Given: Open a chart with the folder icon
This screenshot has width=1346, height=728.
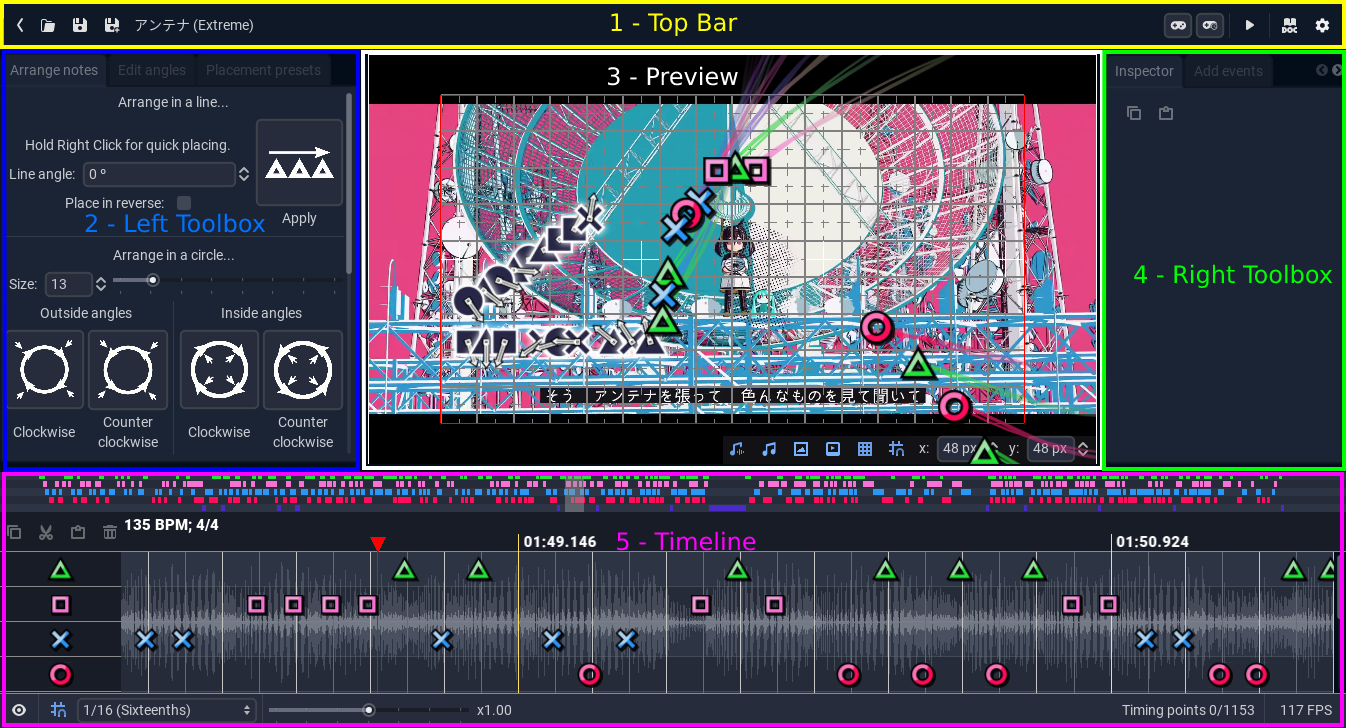Looking at the screenshot, I should [47, 25].
